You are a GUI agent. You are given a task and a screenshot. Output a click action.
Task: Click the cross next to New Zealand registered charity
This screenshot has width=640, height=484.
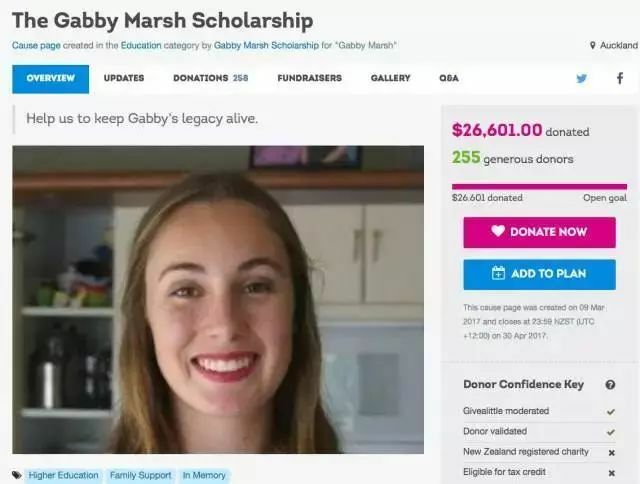tap(611, 453)
